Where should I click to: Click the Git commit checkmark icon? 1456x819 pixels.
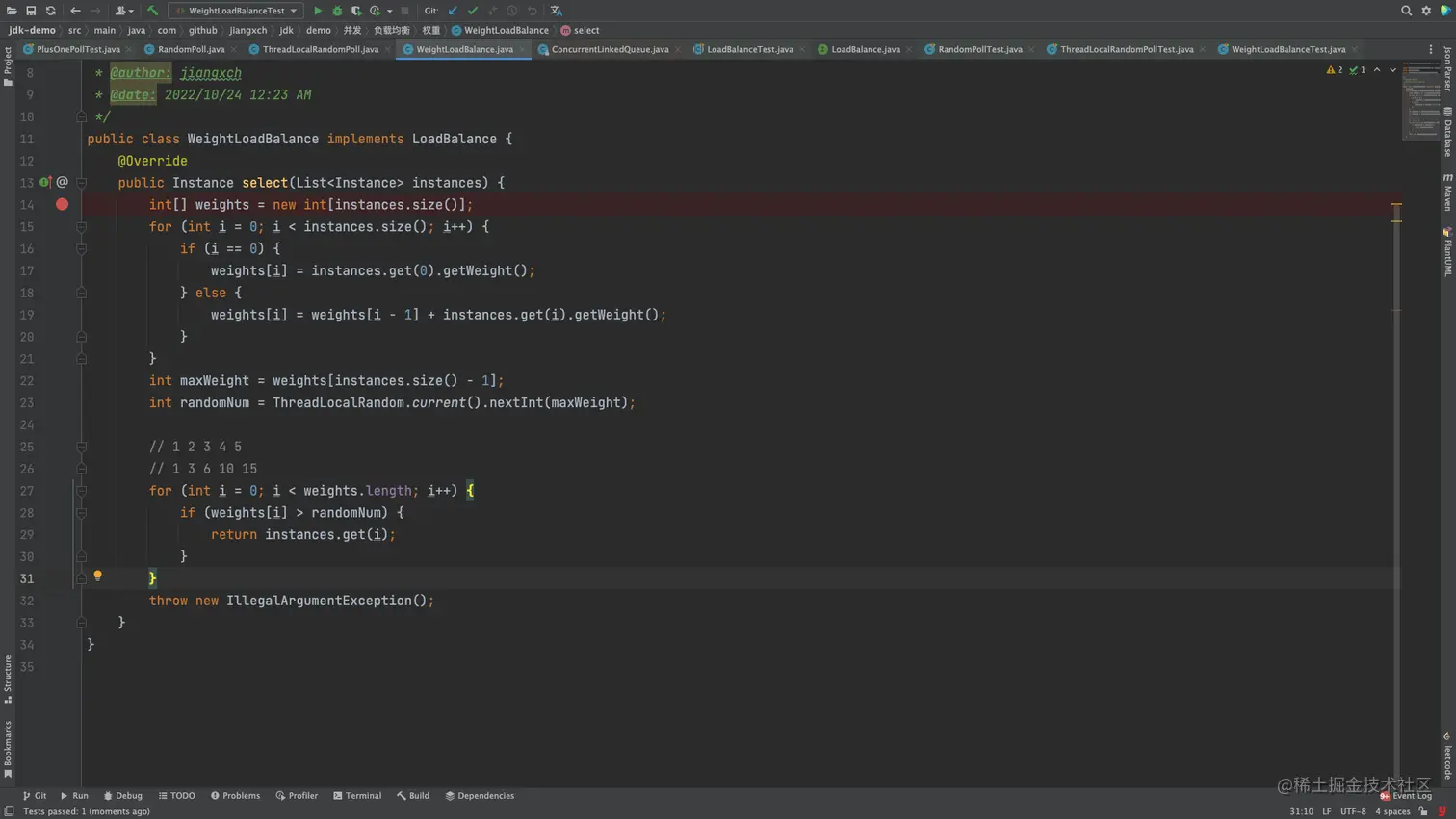[x=473, y=11]
